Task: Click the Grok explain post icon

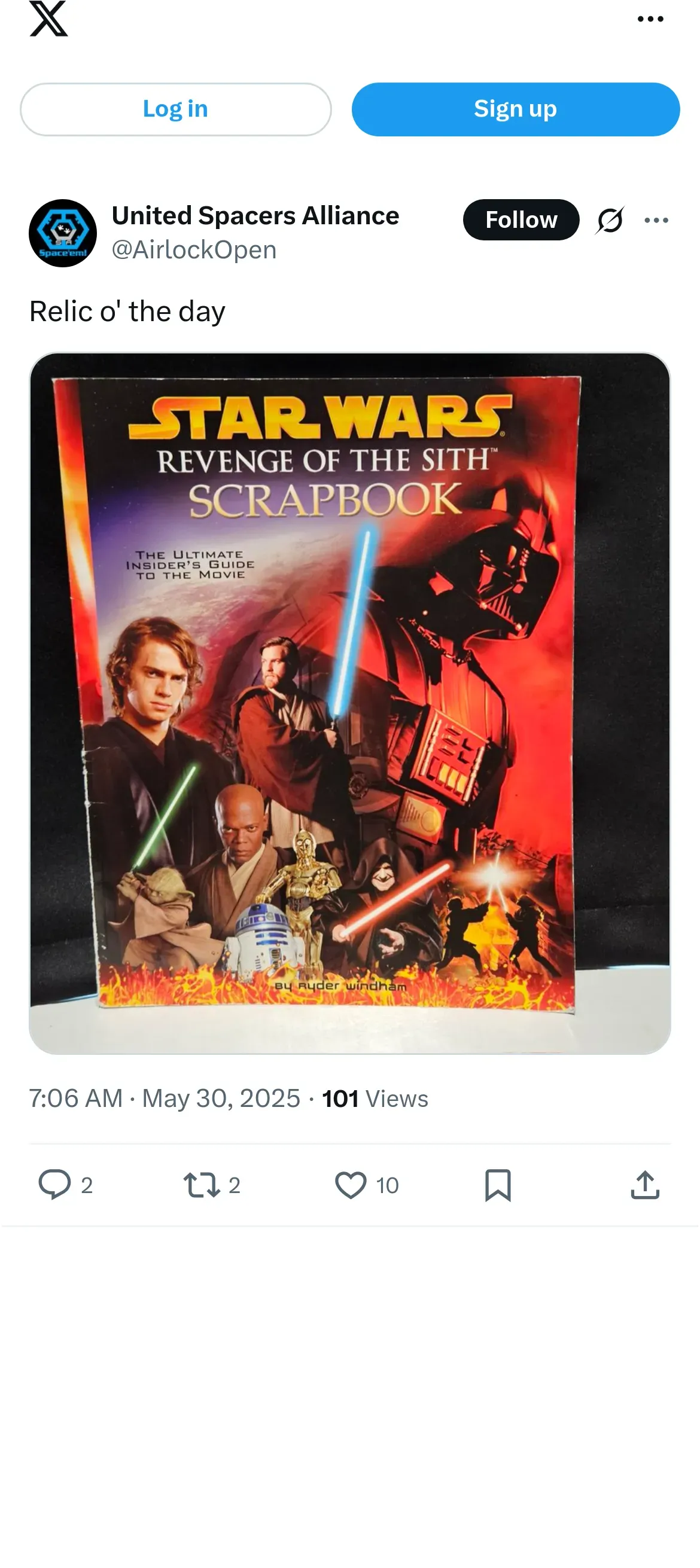Action: tap(610, 219)
